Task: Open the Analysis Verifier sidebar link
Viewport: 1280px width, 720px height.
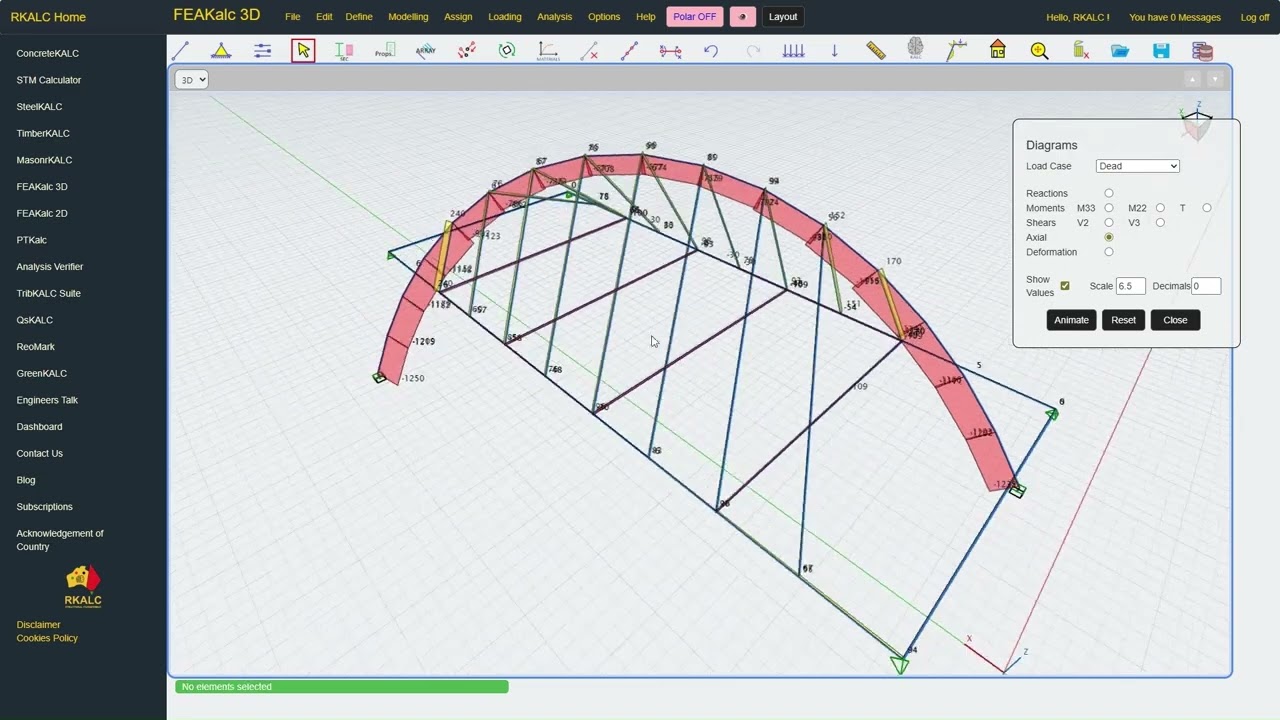Action: [x=50, y=267]
